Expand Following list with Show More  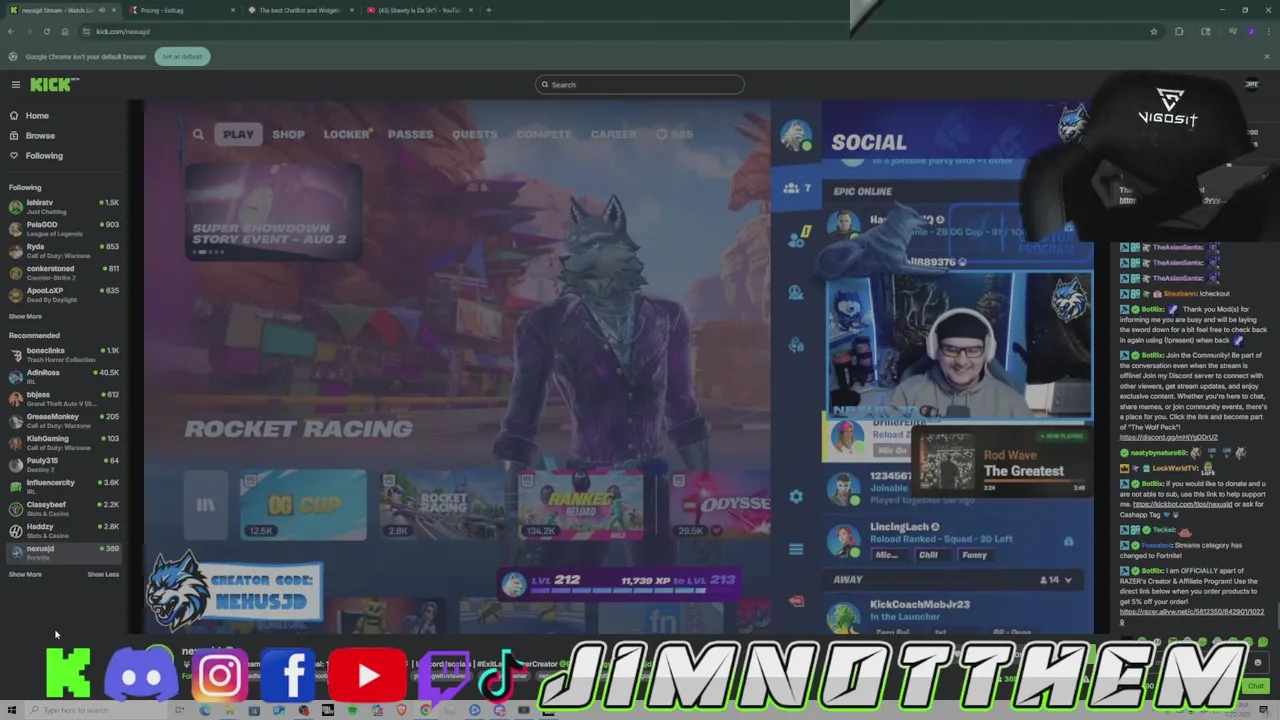25,316
